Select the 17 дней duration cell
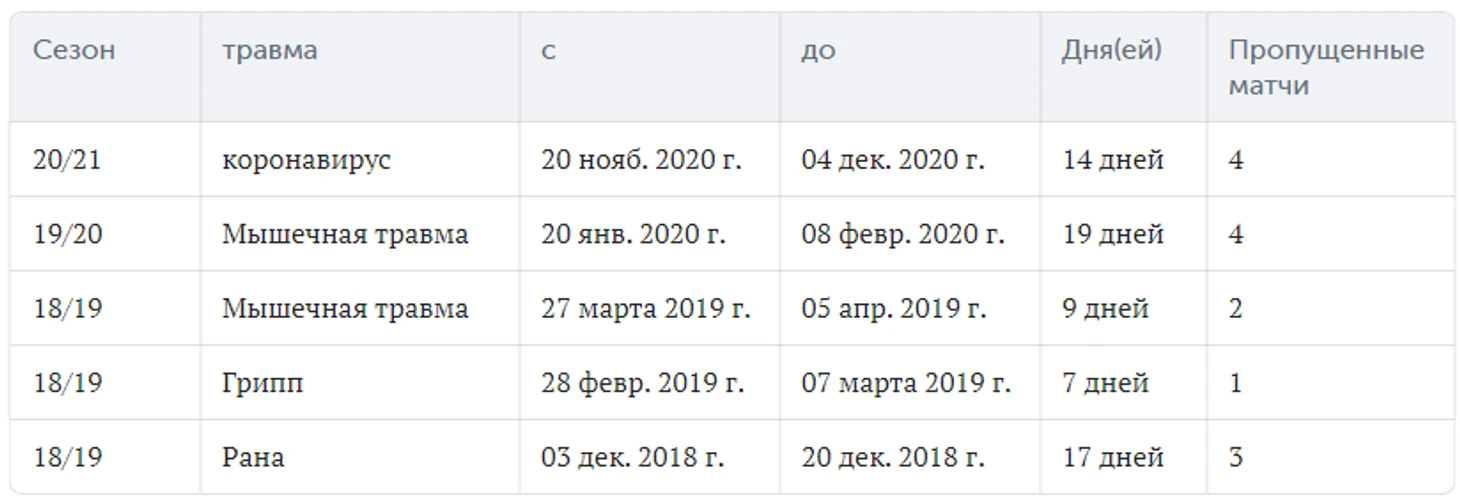 tap(1113, 457)
